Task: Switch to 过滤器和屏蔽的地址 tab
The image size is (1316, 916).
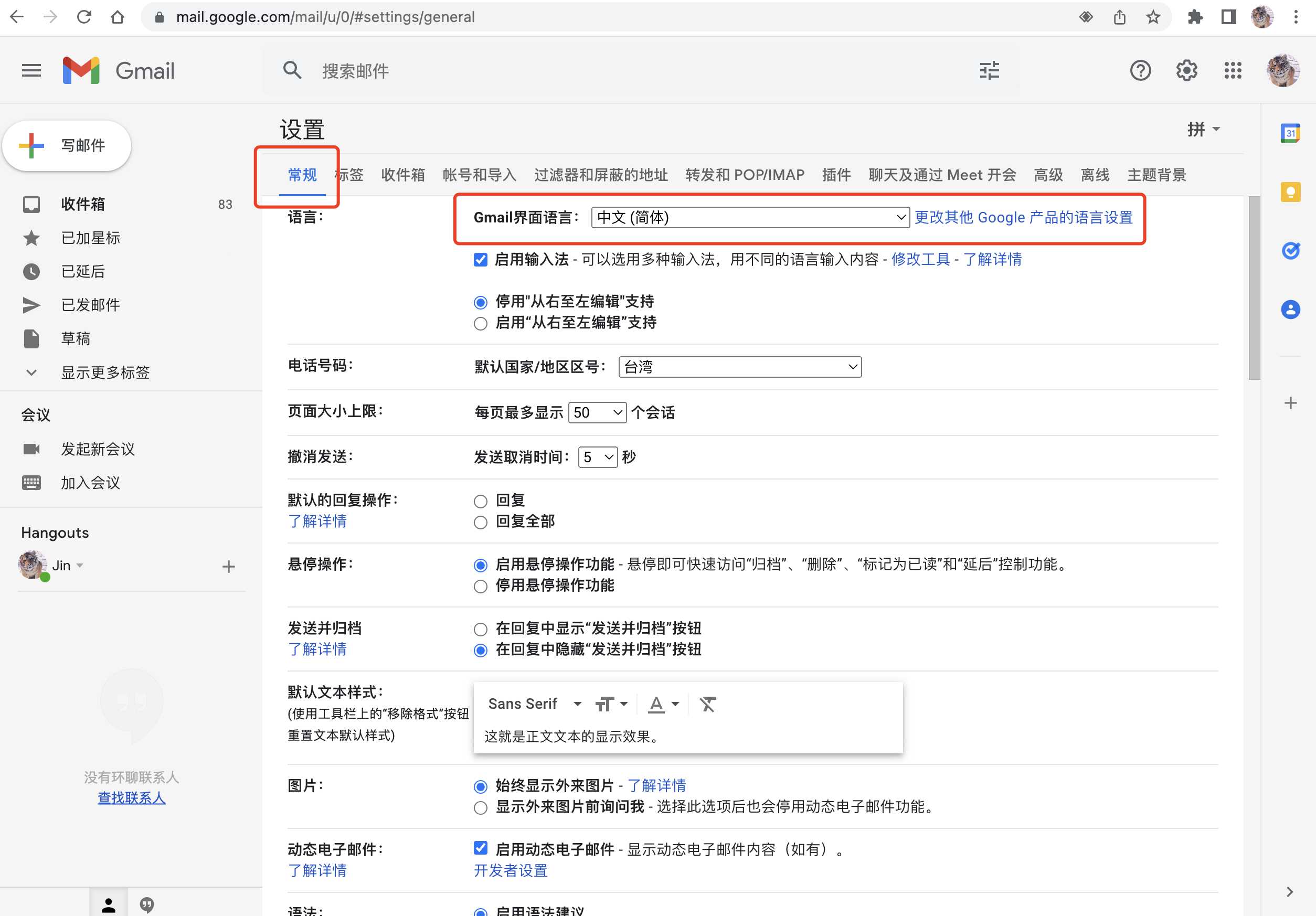Action: tap(601, 175)
